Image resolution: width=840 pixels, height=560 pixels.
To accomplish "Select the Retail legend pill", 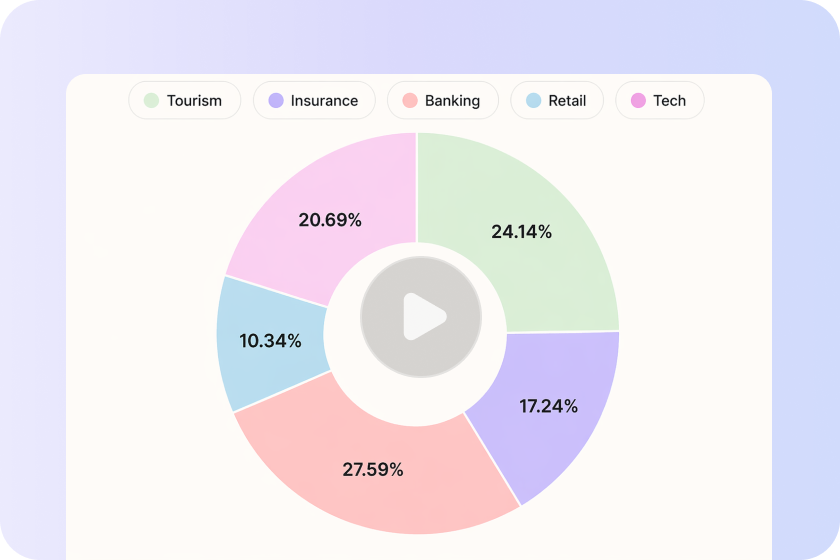I will 557,100.
